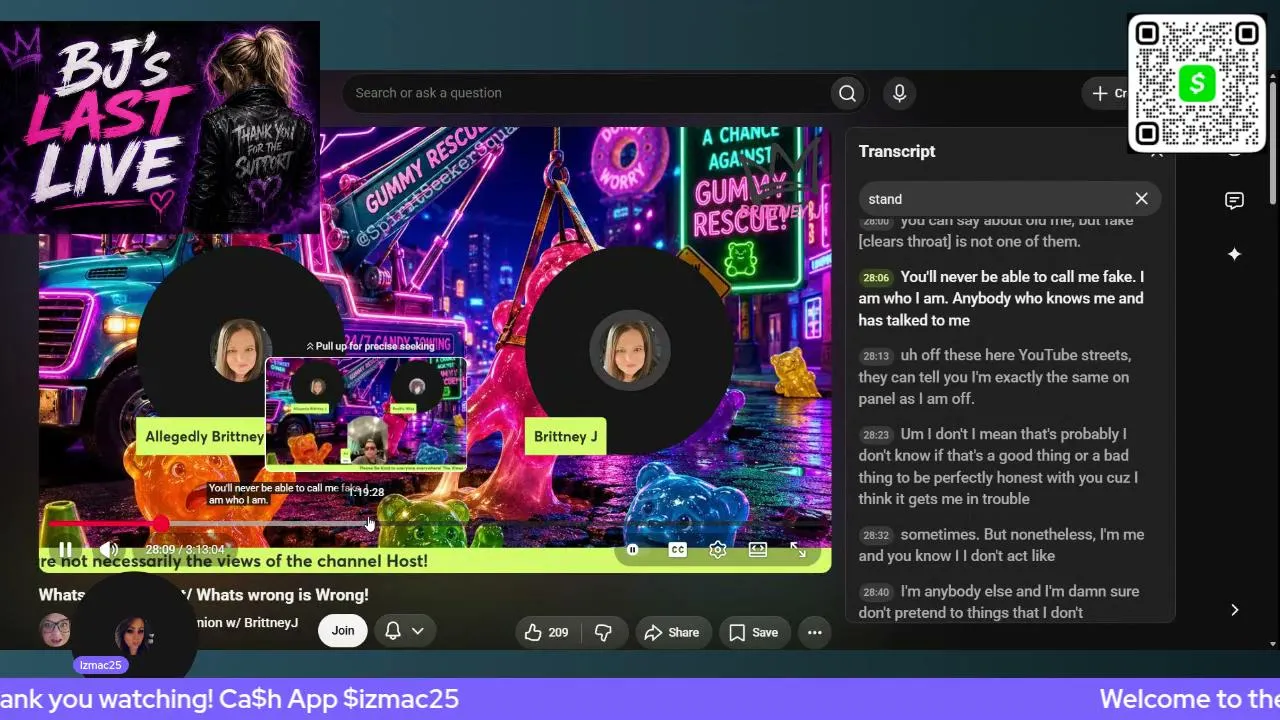Toggle the autoplay switch in the player
The image size is (1280, 720).
click(x=632, y=549)
